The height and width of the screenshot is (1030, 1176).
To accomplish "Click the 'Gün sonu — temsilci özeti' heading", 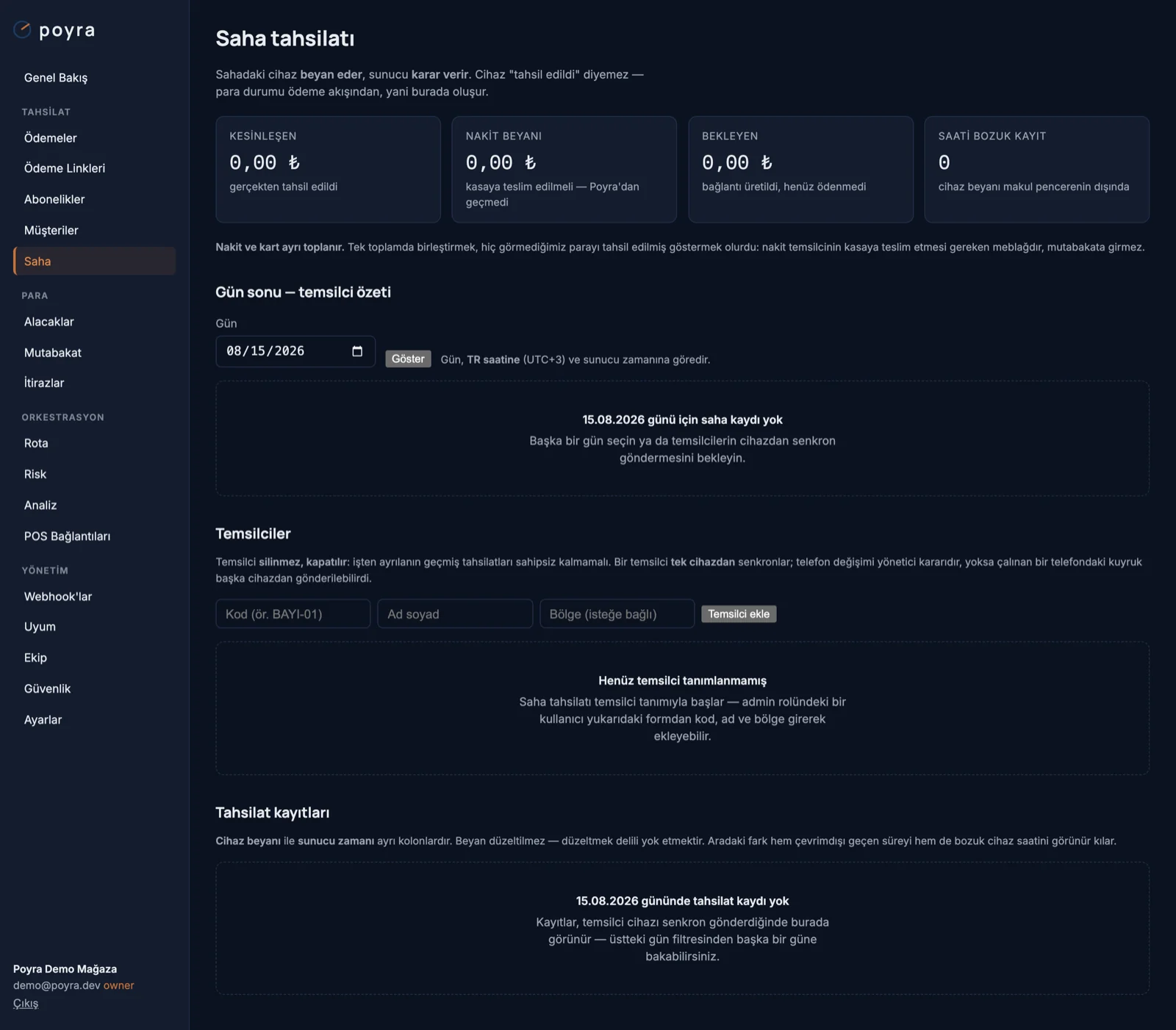I will (x=303, y=292).
